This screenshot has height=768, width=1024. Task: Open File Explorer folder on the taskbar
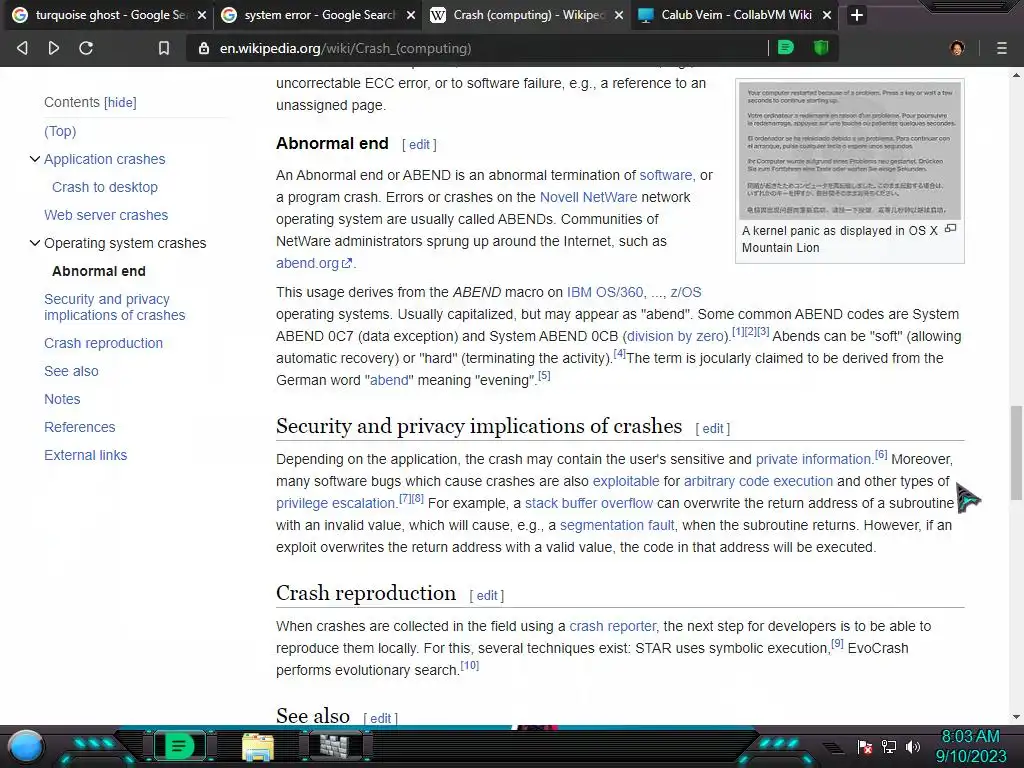(x=258, y=747)
